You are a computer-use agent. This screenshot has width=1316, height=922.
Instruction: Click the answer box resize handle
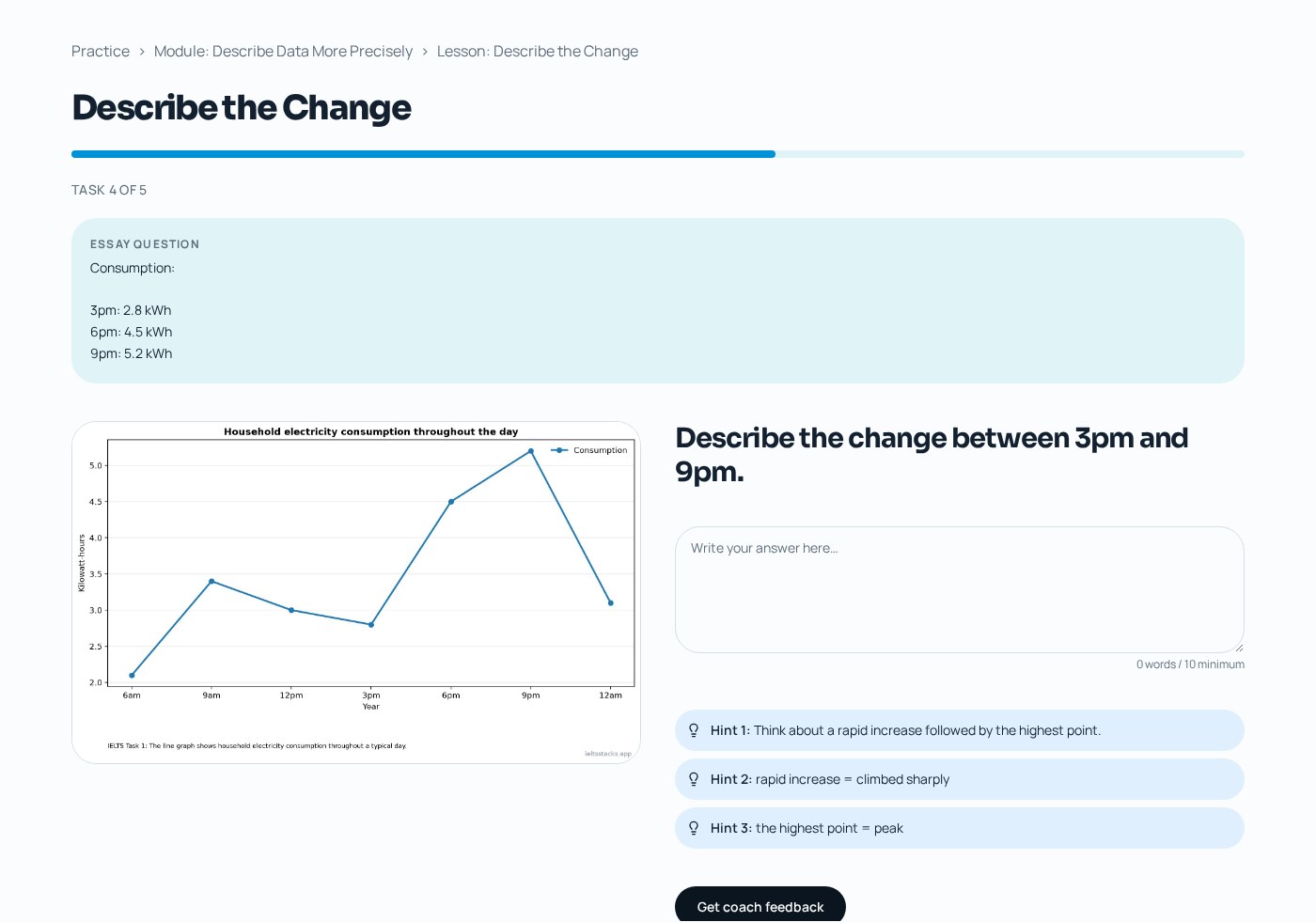point(1238,647)
